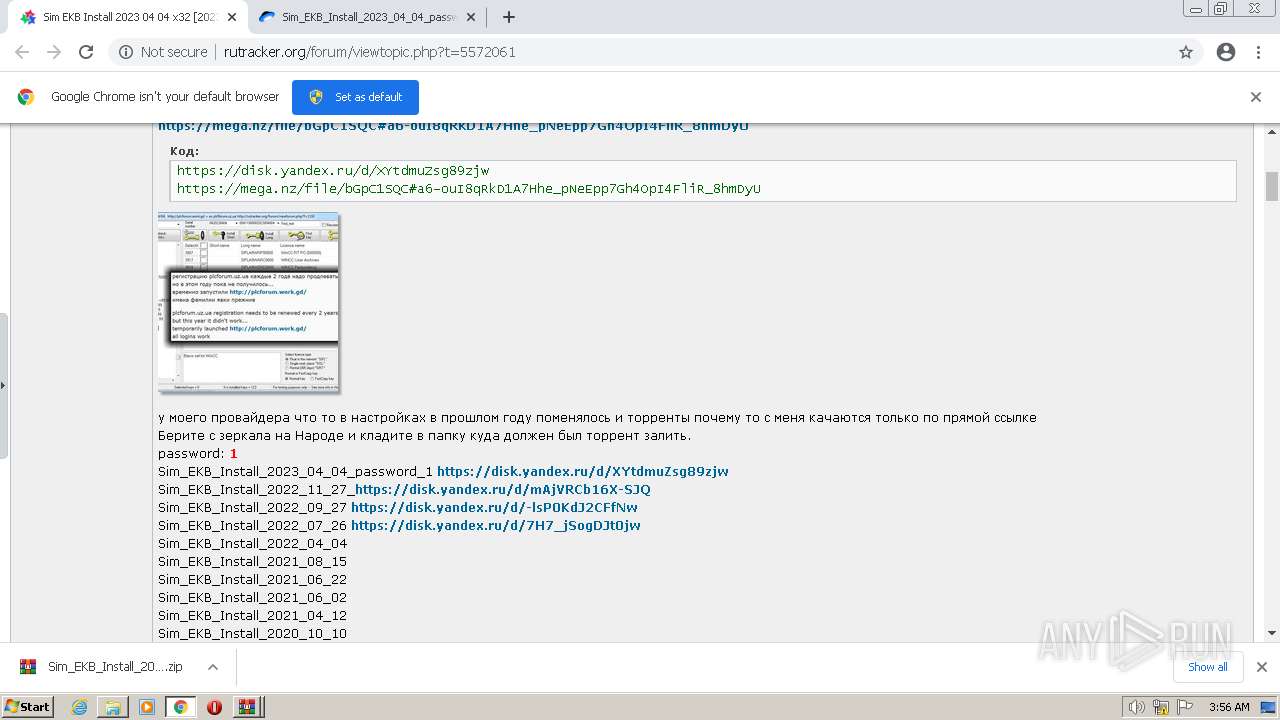Open Yandex link for Sim_EKB_Install_2022_07_26

pos(496,525)
